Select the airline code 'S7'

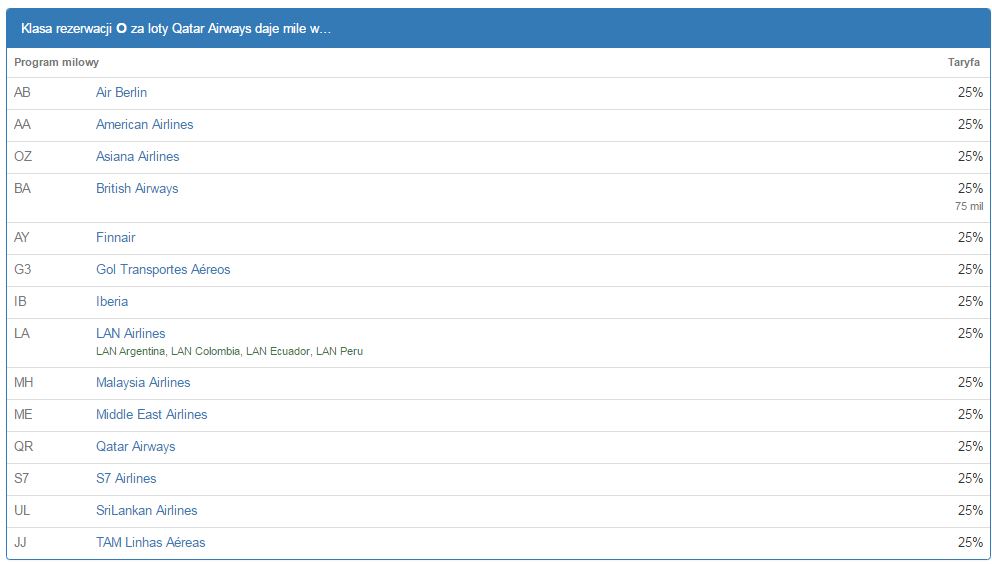(22, 479)
